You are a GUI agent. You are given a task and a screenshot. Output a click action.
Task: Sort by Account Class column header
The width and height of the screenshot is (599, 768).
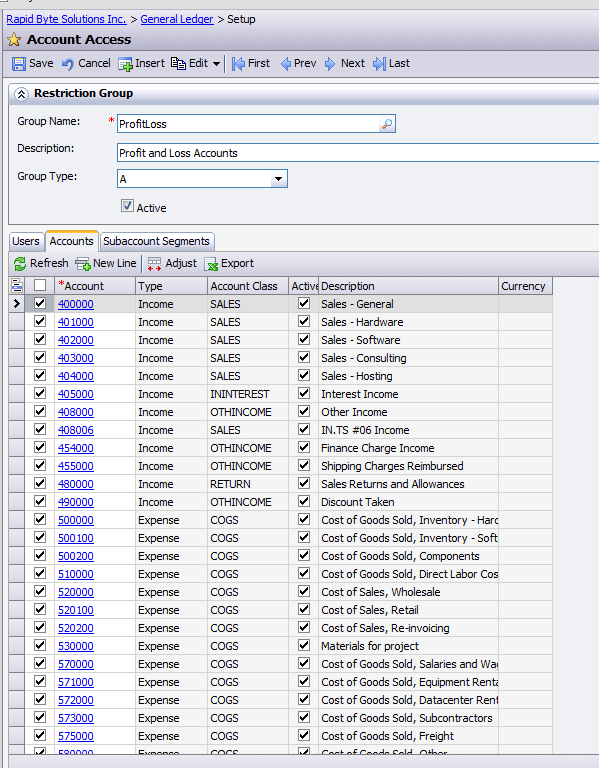click(248, 286)
